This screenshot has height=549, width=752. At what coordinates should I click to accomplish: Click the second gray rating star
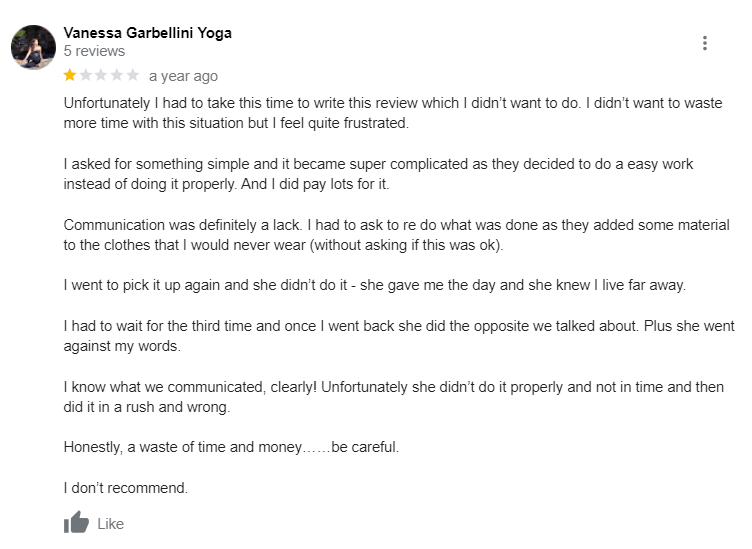tap(86, 75)
